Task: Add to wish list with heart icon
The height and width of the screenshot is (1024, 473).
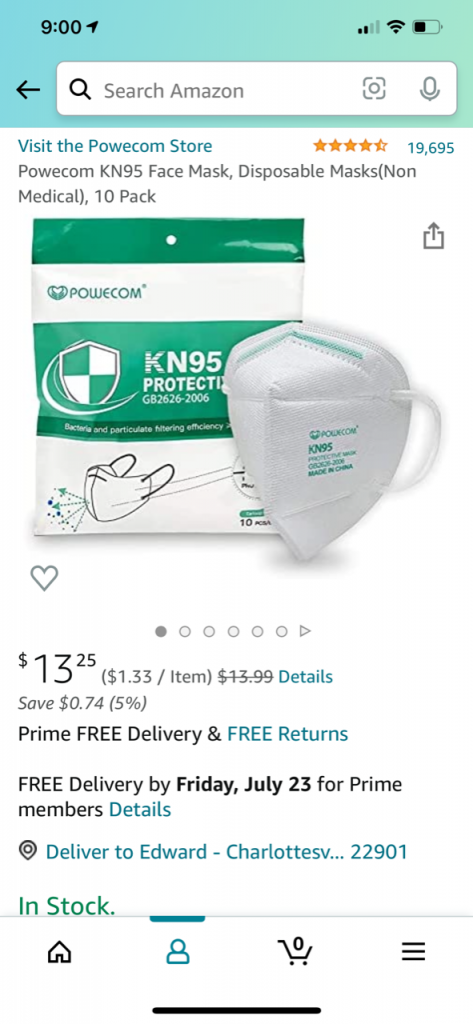Action: 44,578
